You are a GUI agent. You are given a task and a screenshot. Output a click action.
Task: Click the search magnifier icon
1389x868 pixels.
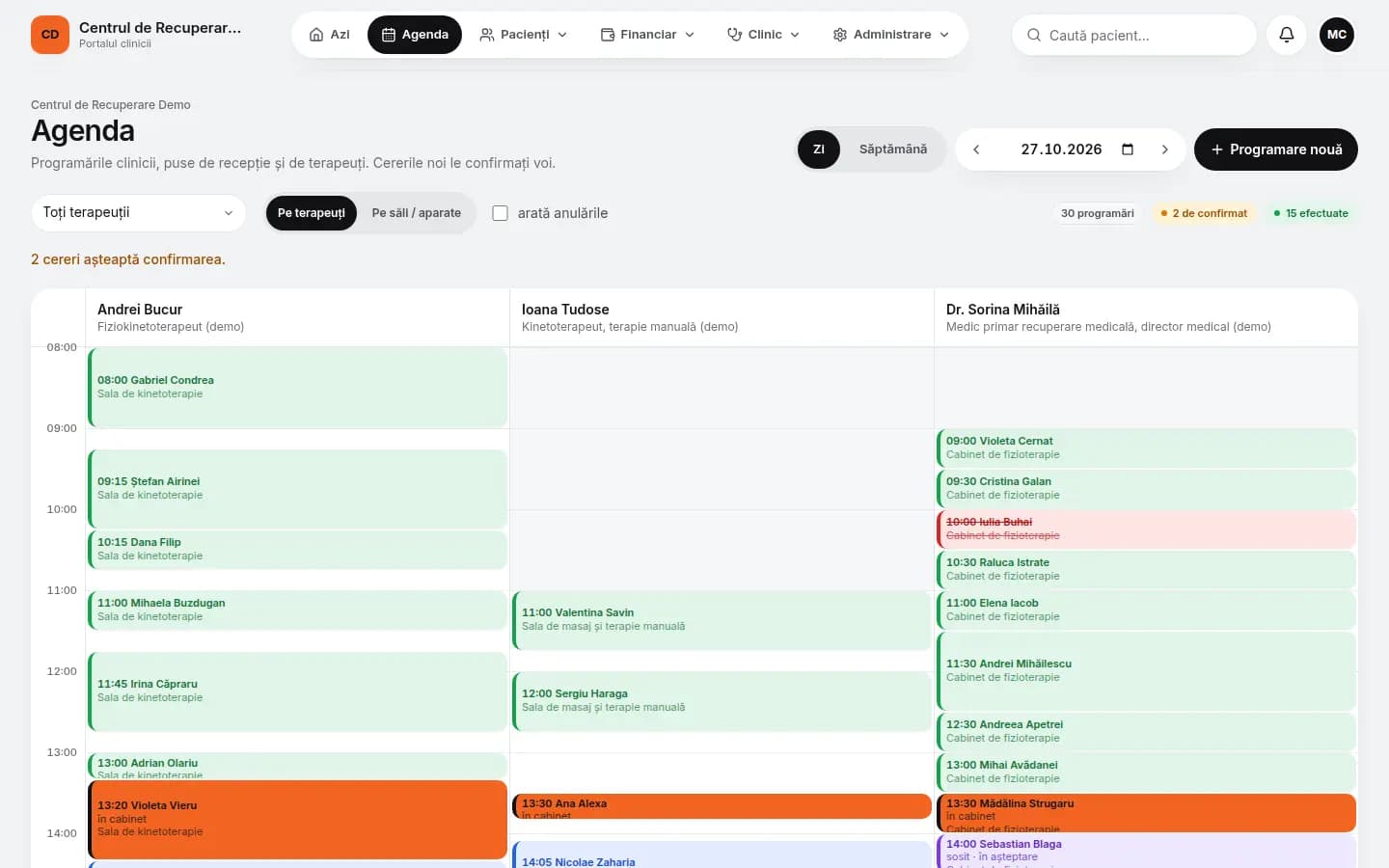pos(1033,35)
